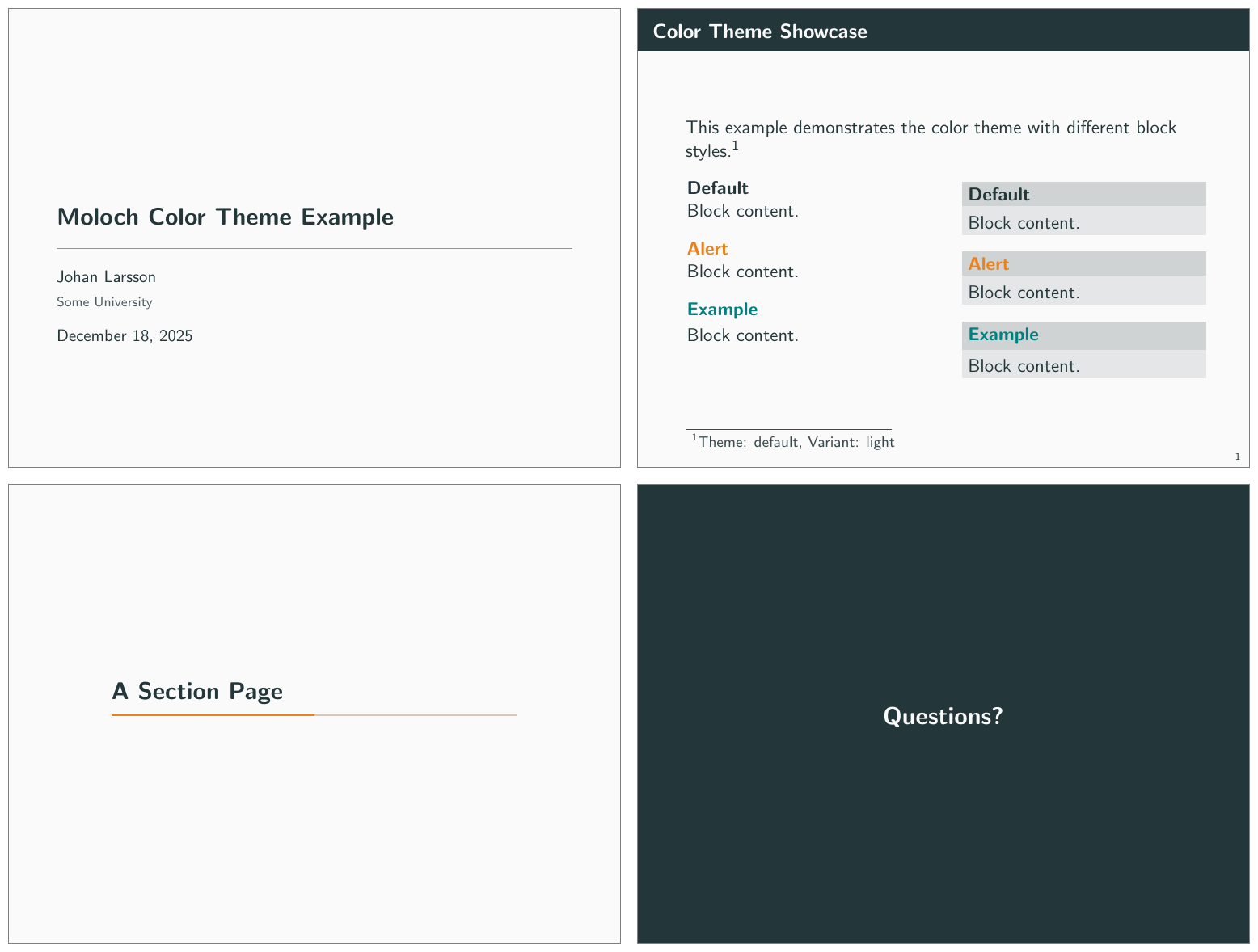Click the date December 18, 2025
This screenshot has width=1258, height=952.
pos(125,336)
